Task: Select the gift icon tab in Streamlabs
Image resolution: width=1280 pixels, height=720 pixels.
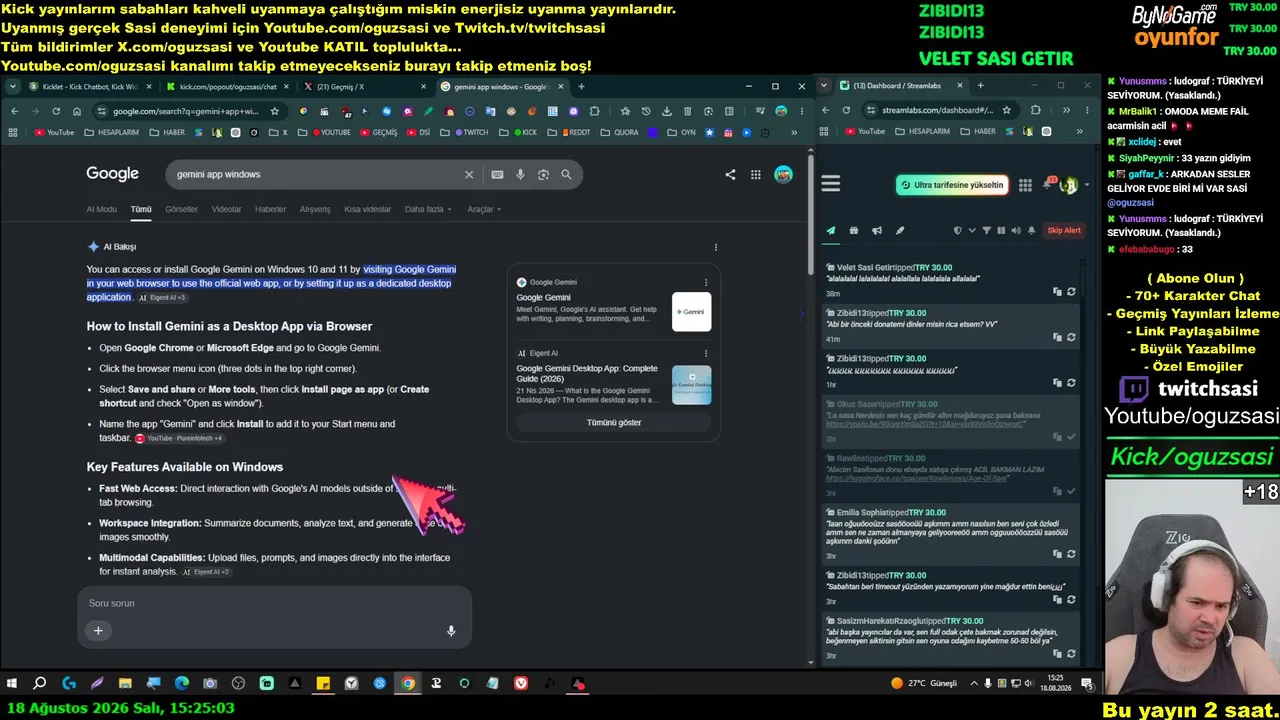Action: [854, 230]
